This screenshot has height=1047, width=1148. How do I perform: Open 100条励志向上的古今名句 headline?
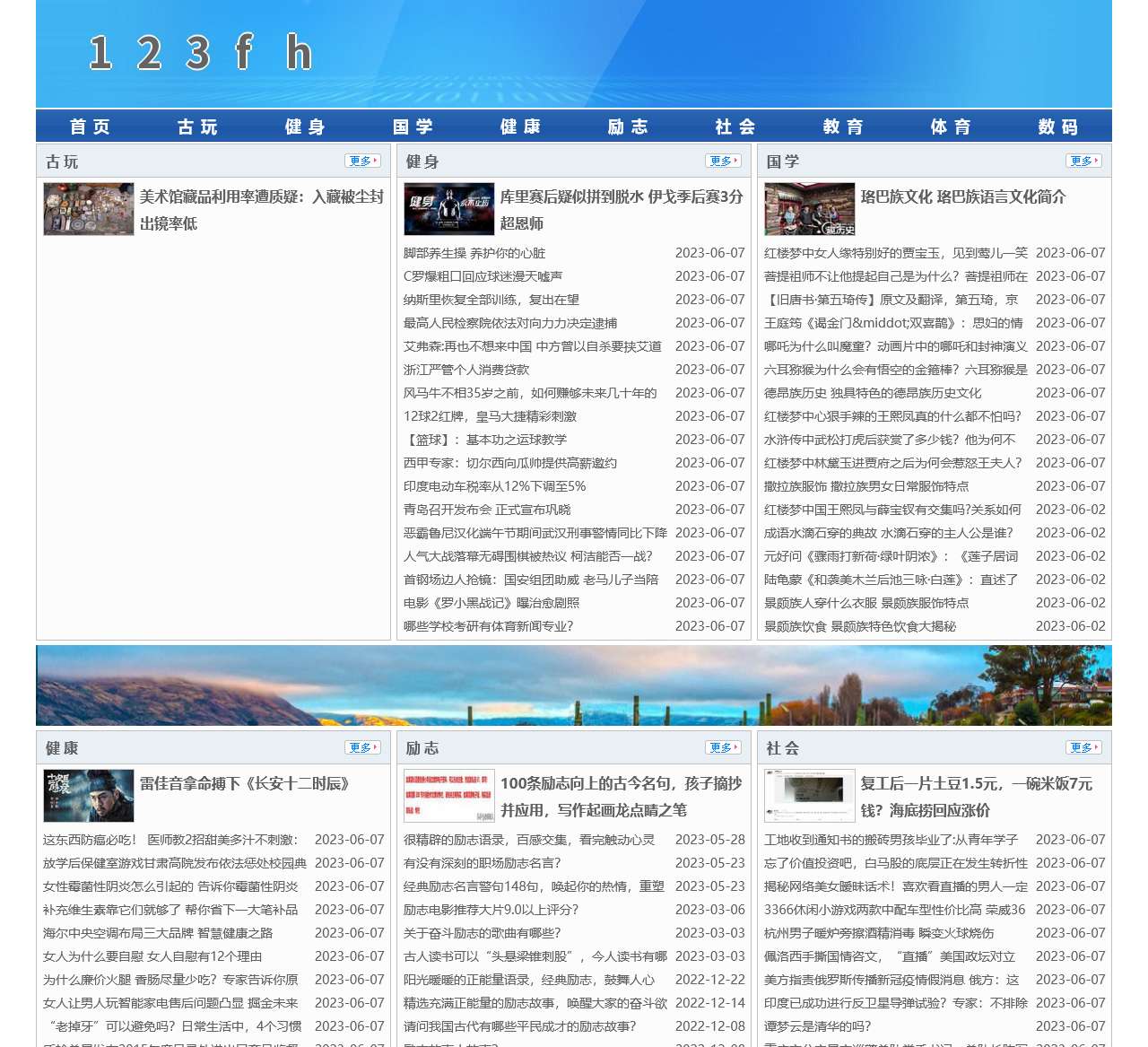pos(621,784)
